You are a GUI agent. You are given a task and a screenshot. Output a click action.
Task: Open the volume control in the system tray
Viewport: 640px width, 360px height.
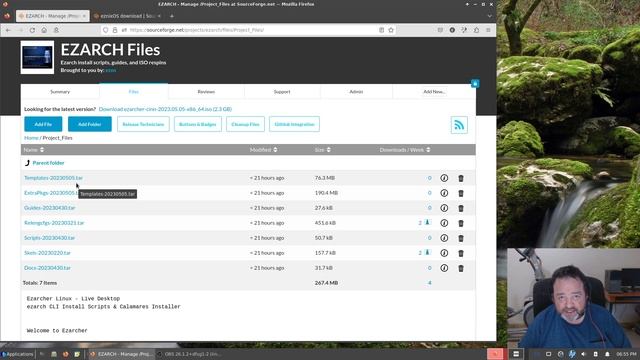(583, 354)
